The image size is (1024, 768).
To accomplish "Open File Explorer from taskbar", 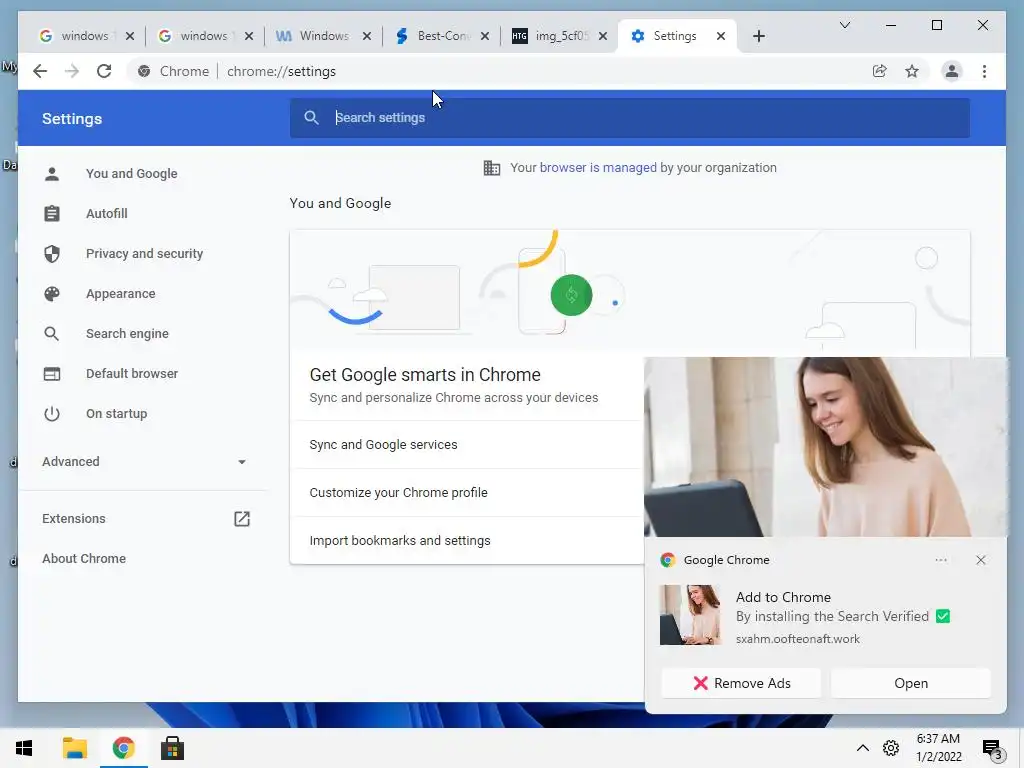I will [74, 748].
